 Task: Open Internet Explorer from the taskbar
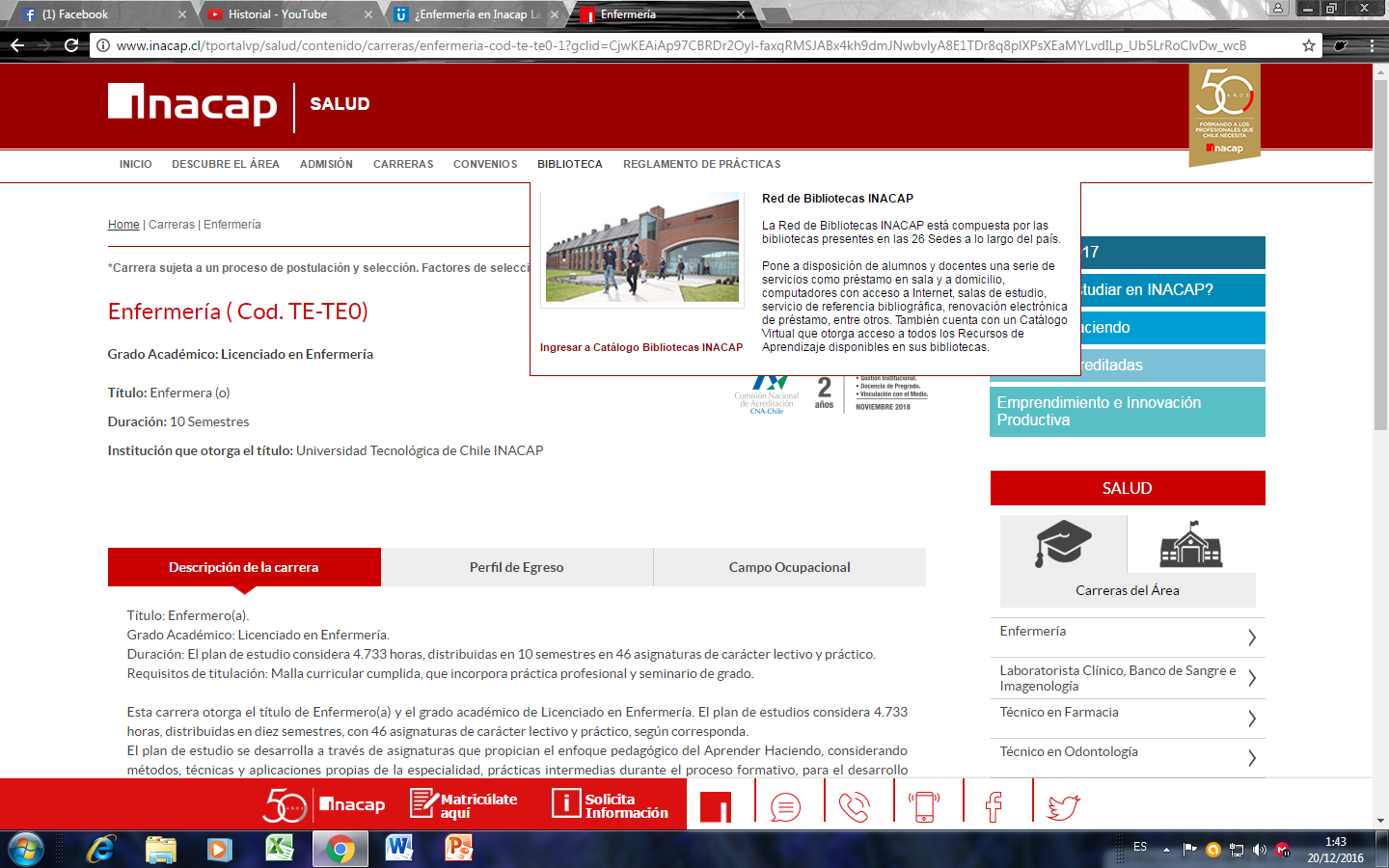100,849
